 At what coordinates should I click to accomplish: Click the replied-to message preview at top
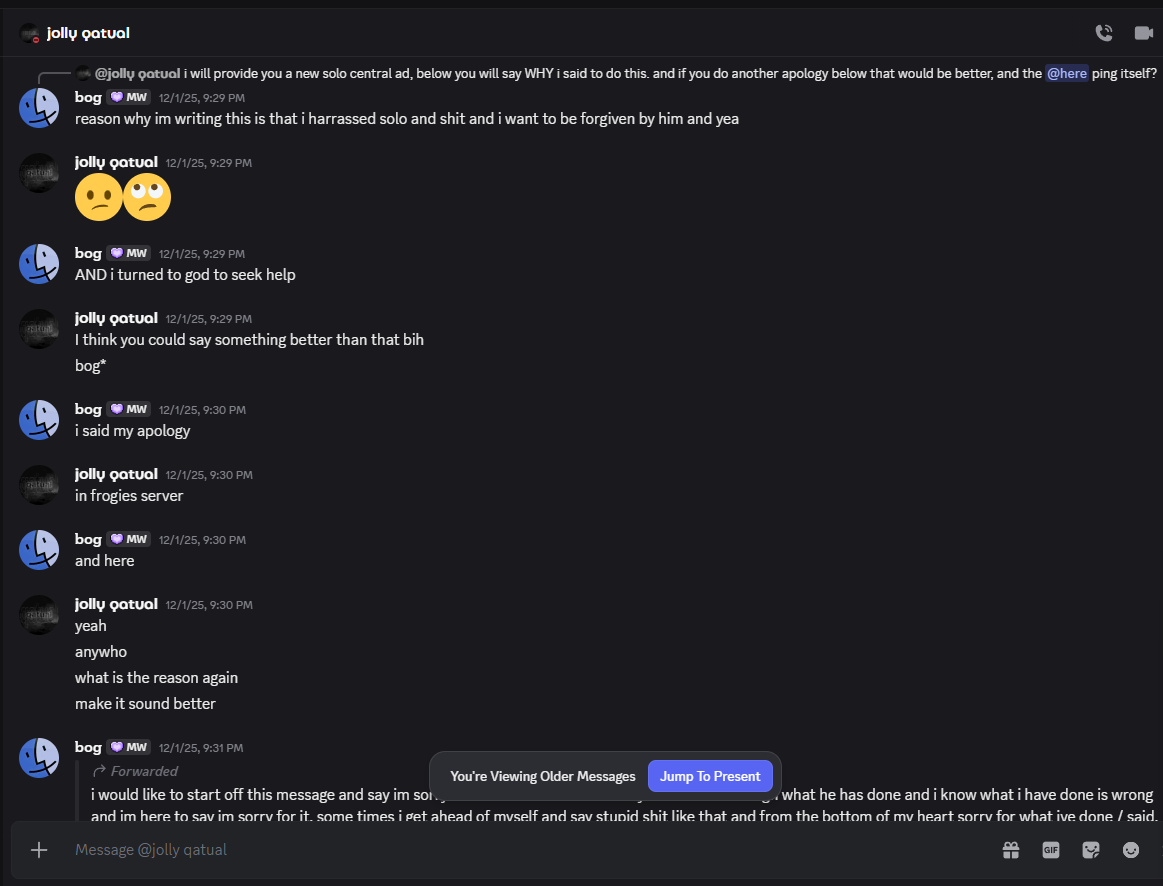click(x=600, y=73)
